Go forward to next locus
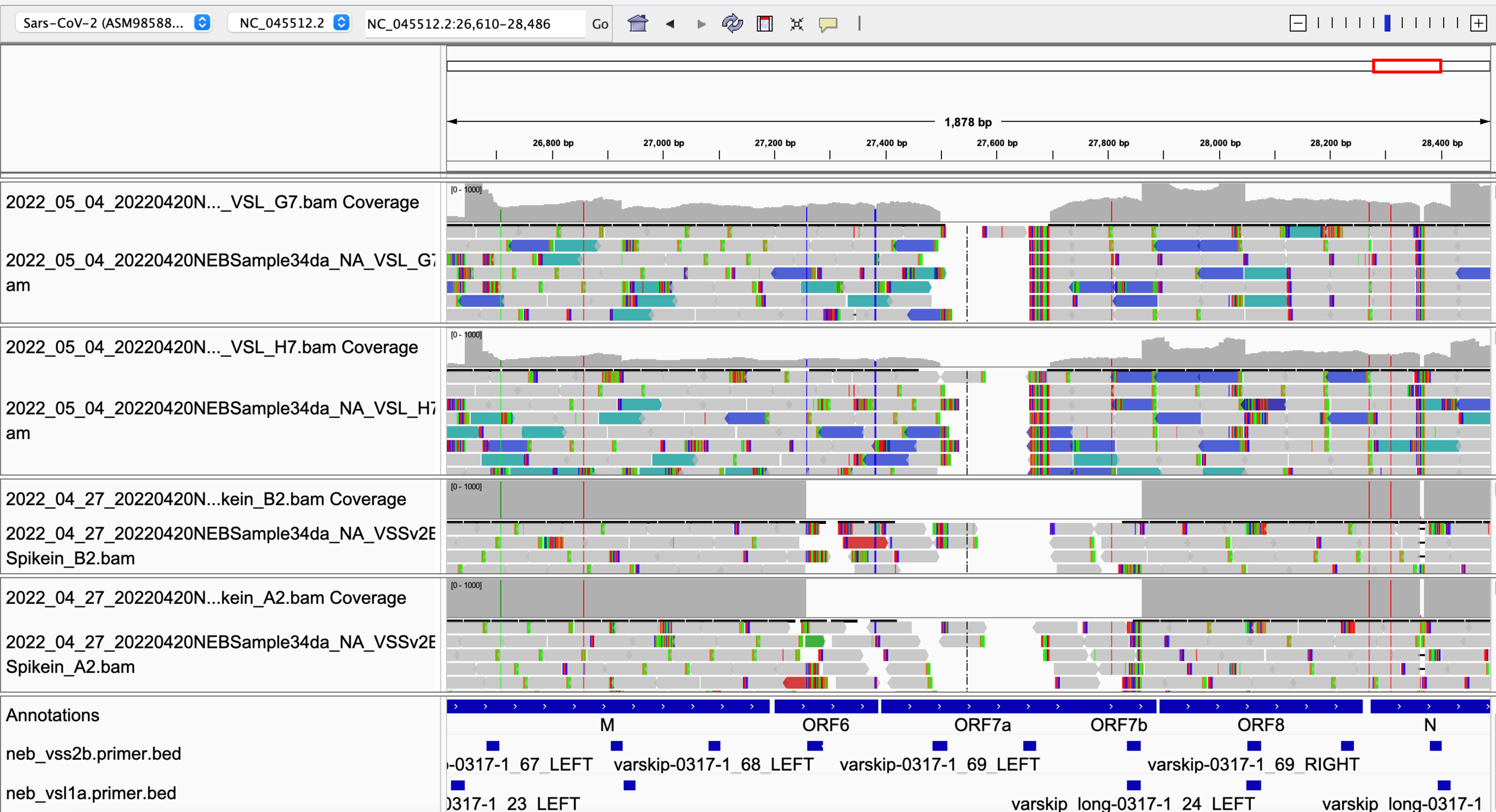1496x812 pixels. pyautogui.click(x=701, y=23)
